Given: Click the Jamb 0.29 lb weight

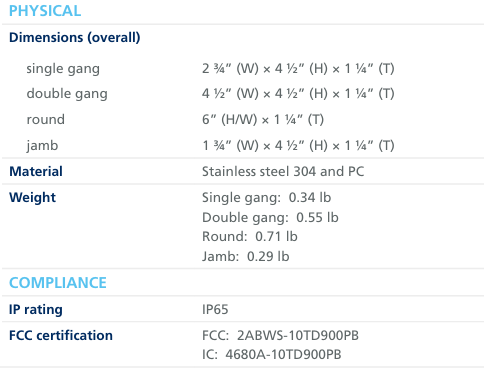Looking at the screenshot, I should click(246, 257).
